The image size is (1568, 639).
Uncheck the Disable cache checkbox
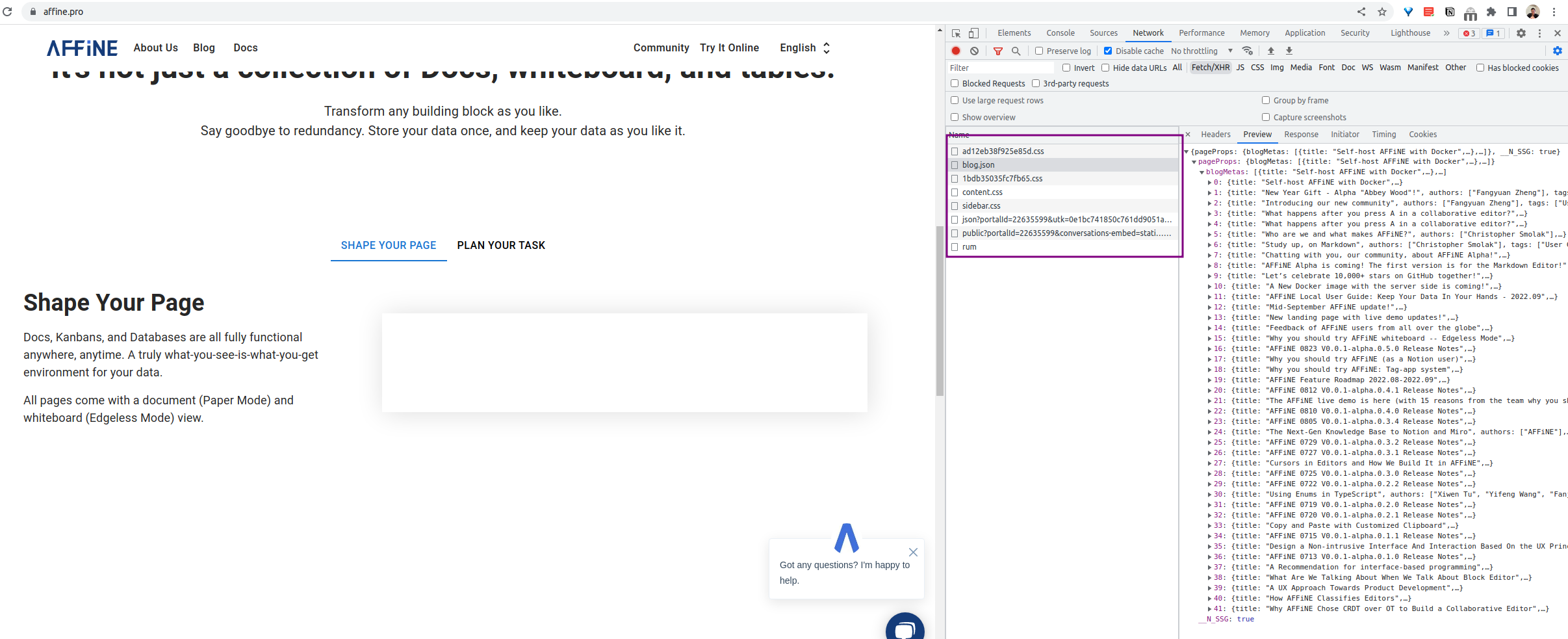point(1108,51)
